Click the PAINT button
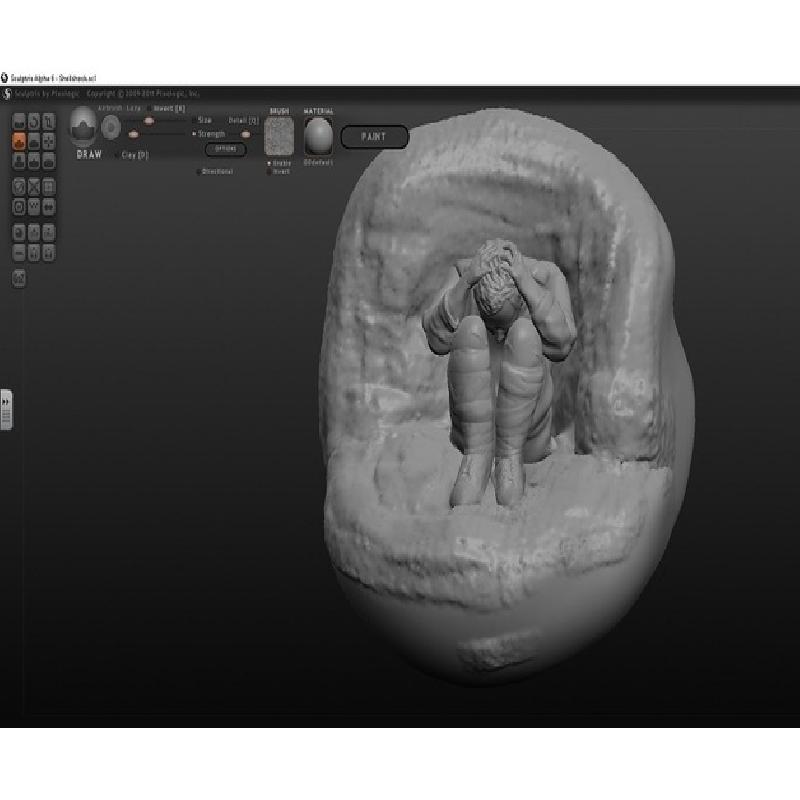Screen dimensions: 800x800 click(374, 136)
